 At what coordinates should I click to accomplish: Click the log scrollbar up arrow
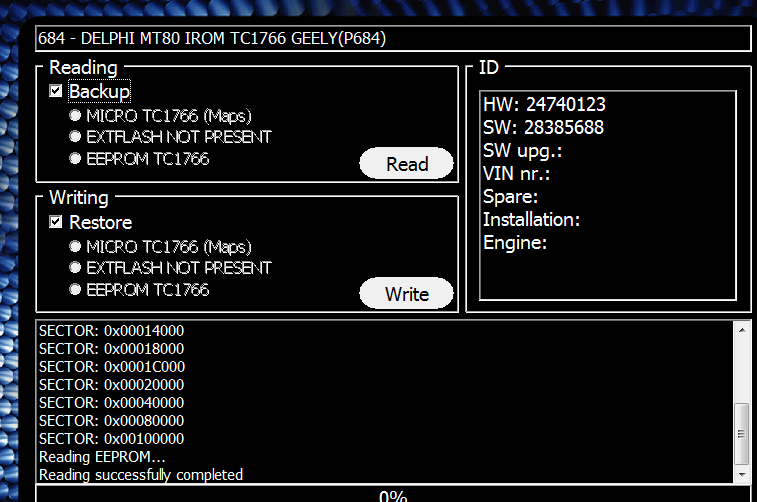coord(742,330)
